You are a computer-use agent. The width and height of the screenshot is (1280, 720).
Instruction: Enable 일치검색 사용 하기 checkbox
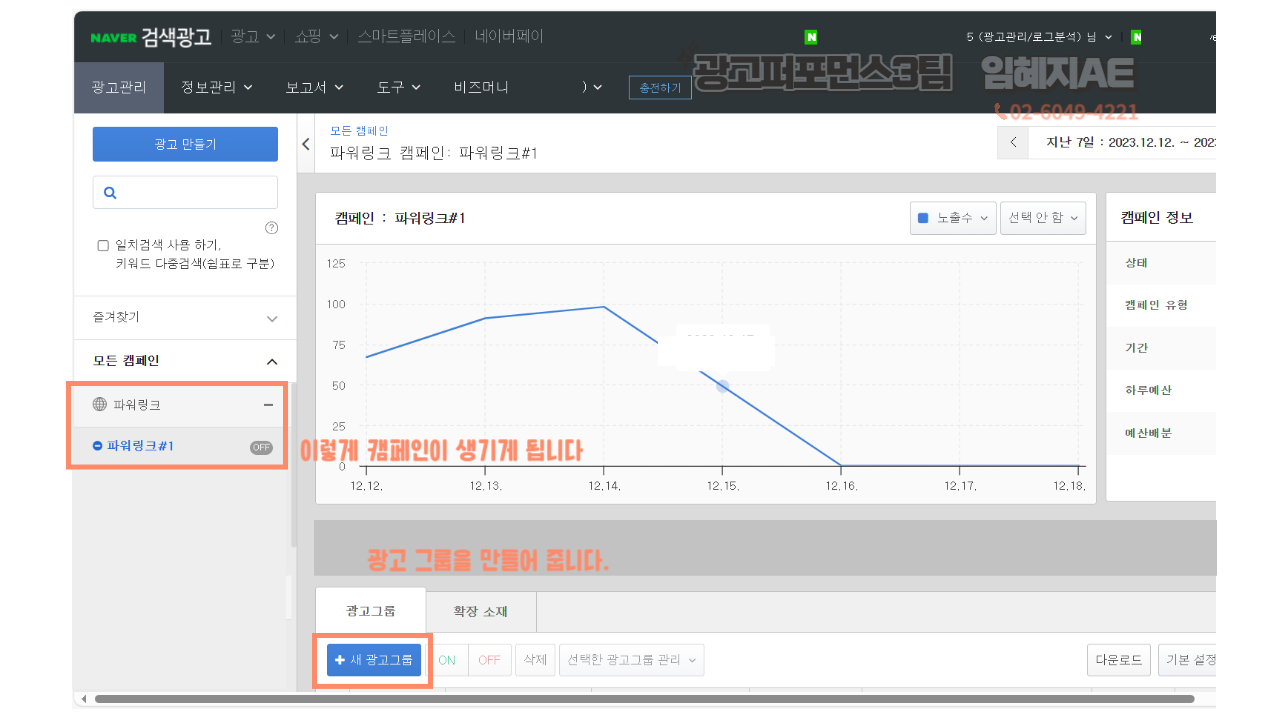(103, 245)
